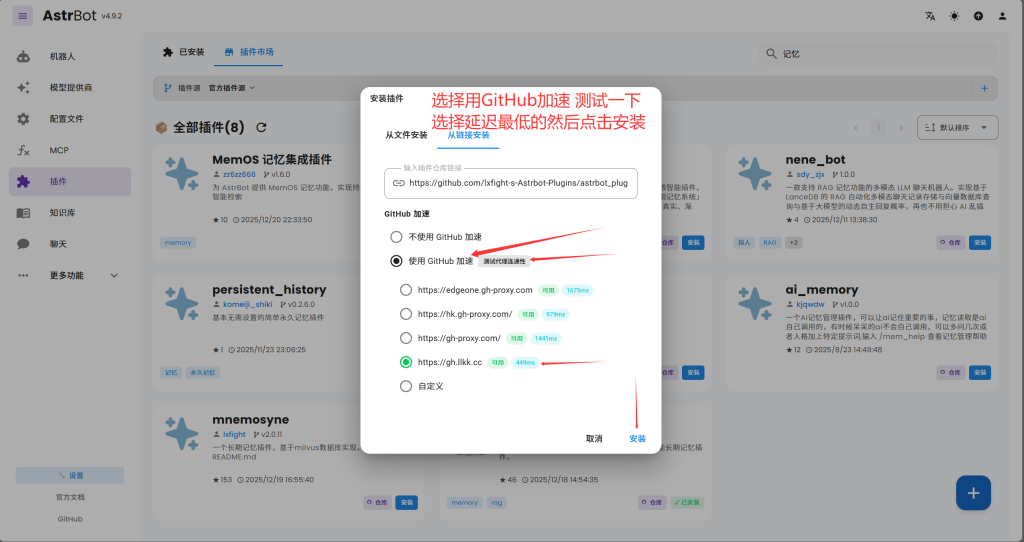Choose the https://hk.gh-proxy.com/ proxy radio
Screen dimensions: 1024x542
pos(406,314)
